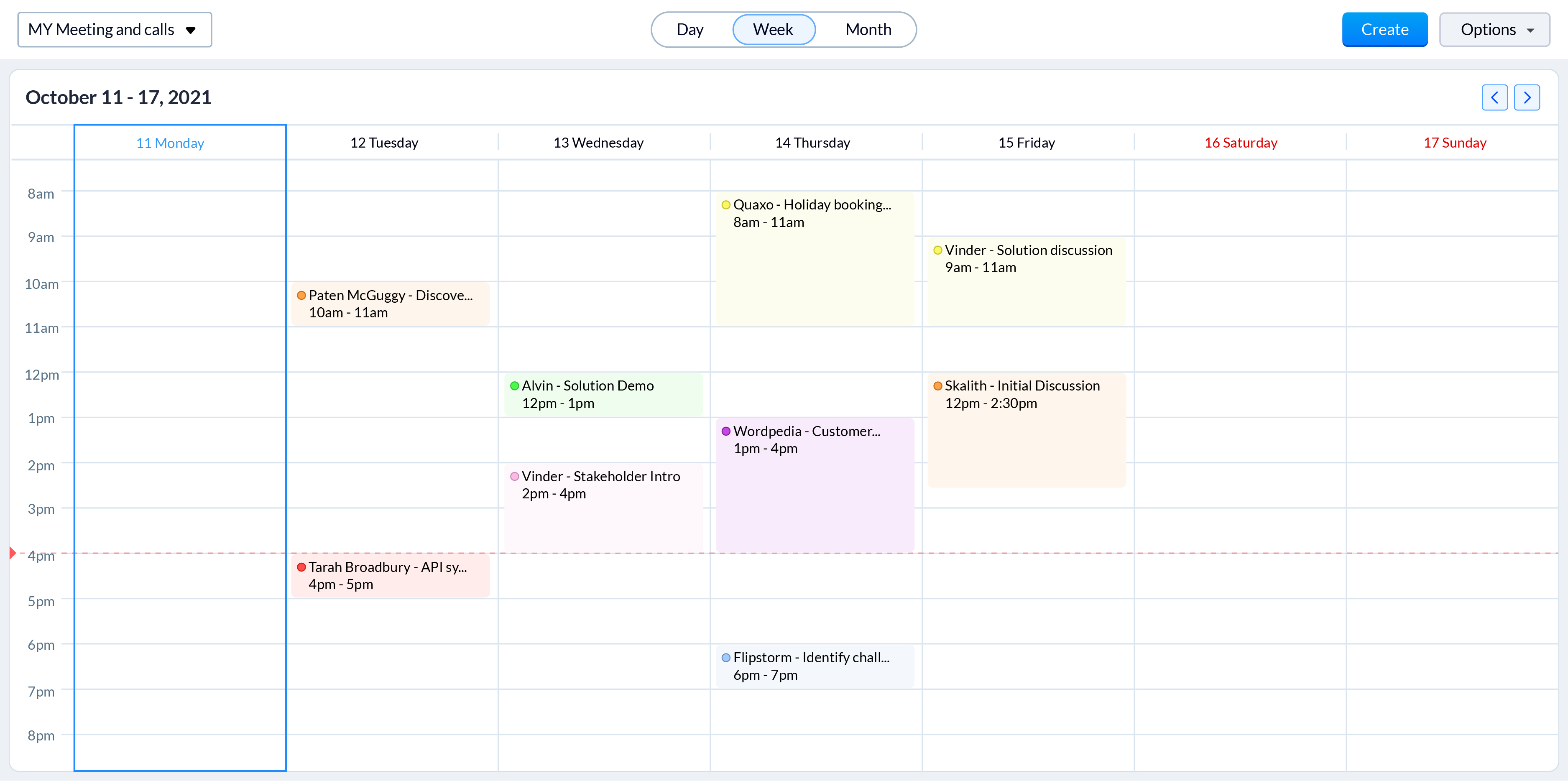Click pink dot on Vinder Stakeholder Intro
Viewport: 1568px width, 781px height.
click(514, 476)
